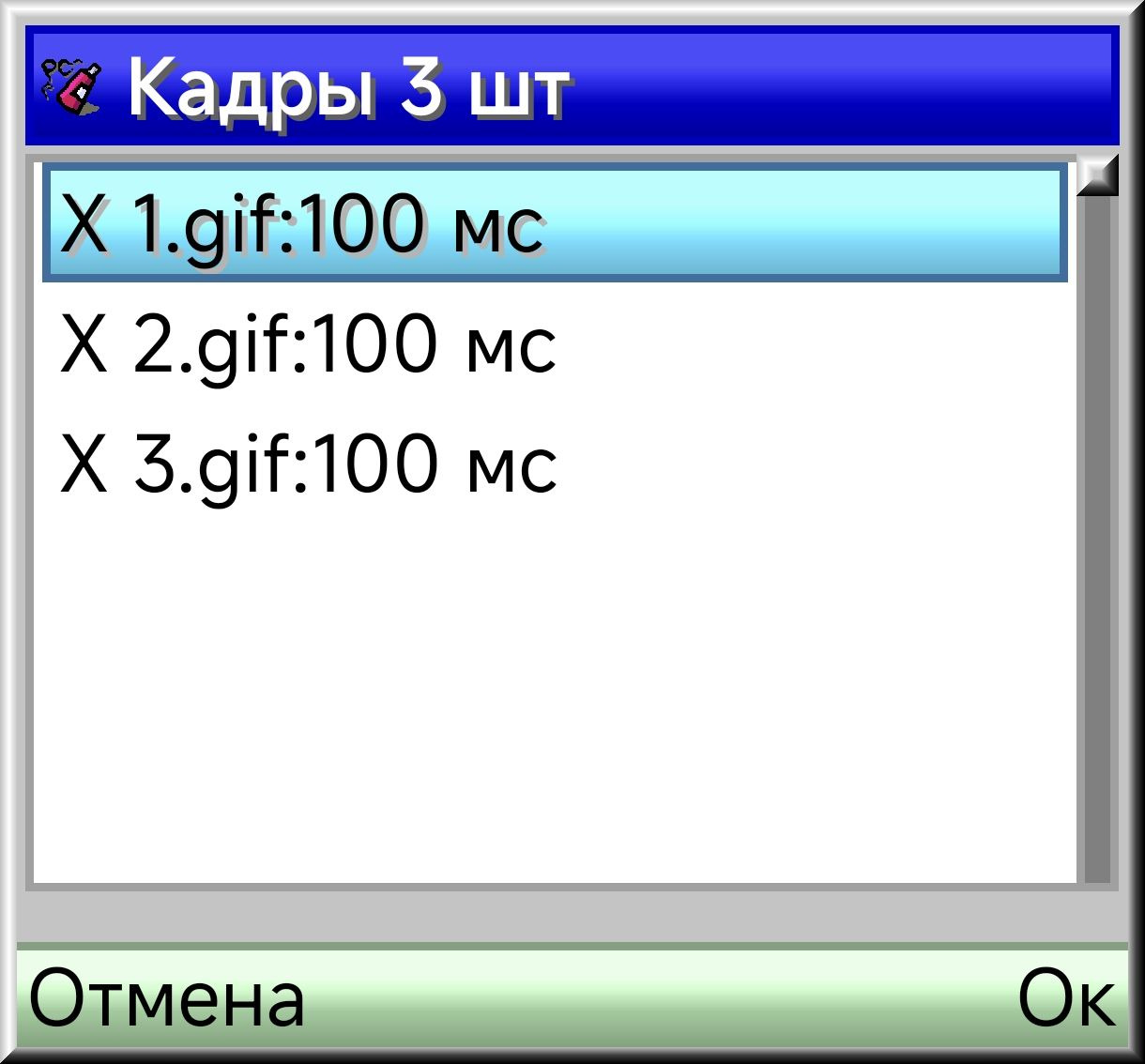
Task: Toggle the X mark beside 1.gif
Action: tap(84, 224)
